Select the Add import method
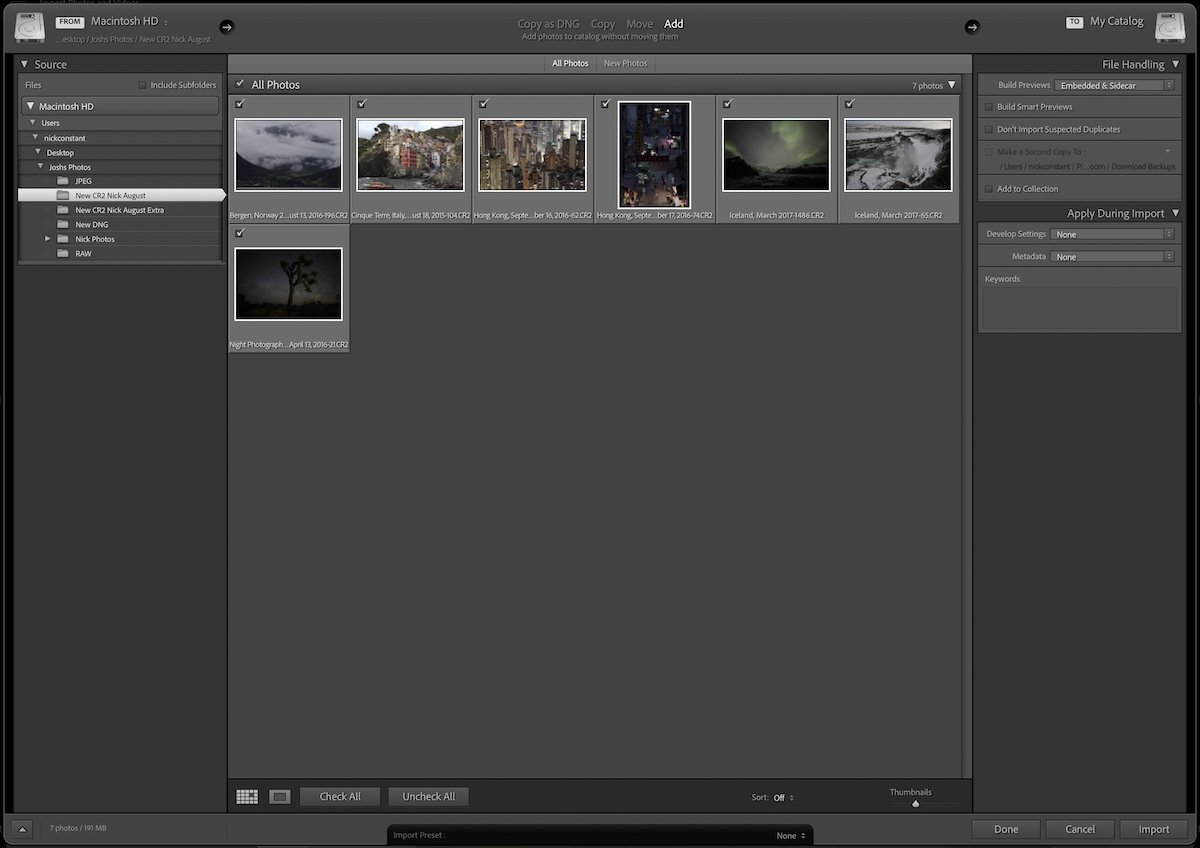Image resolution: width=1200 pixels, height=848 pixels. click(674, 23)
